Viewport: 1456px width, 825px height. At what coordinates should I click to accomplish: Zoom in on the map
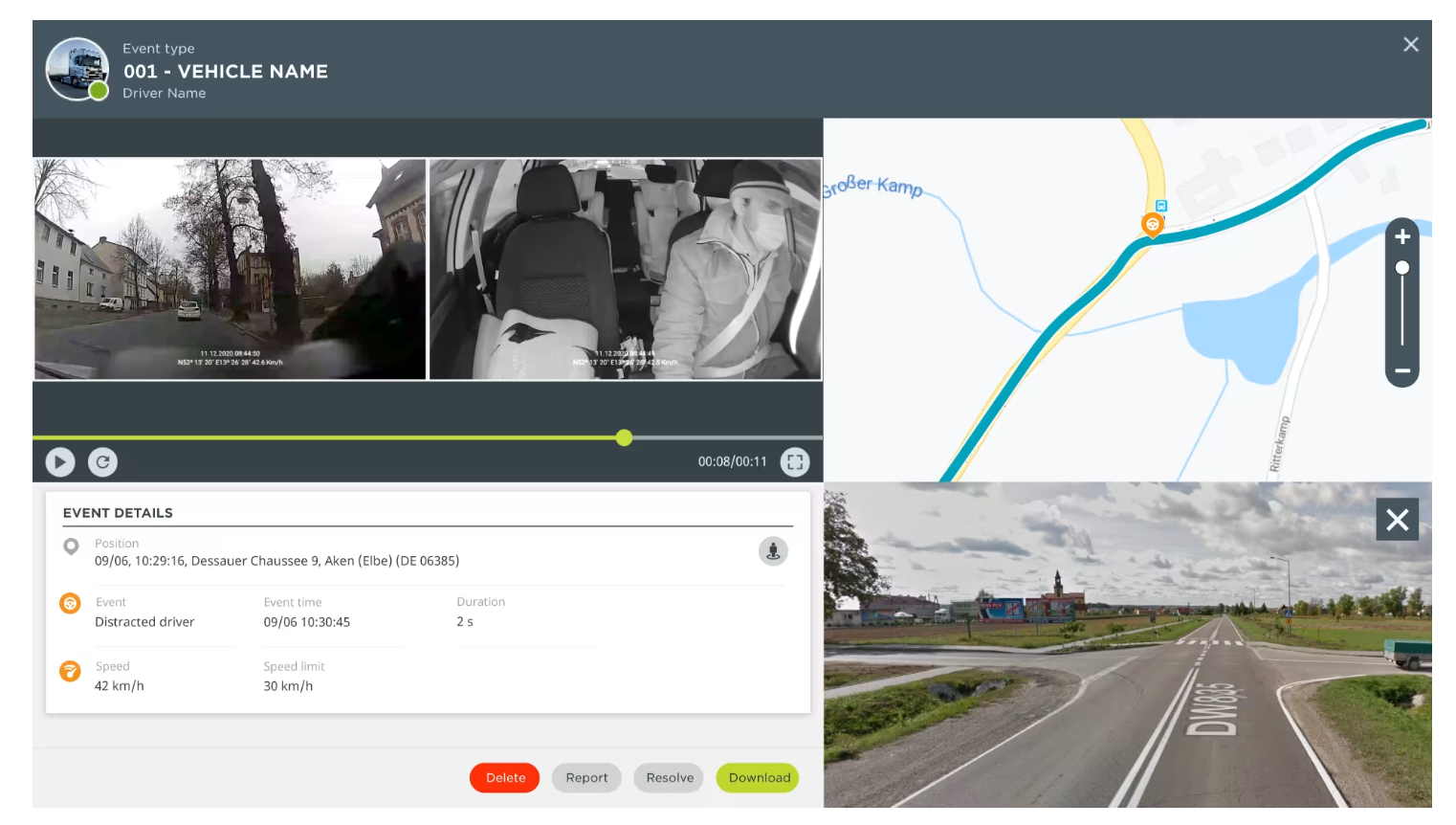coord(1401,237)
